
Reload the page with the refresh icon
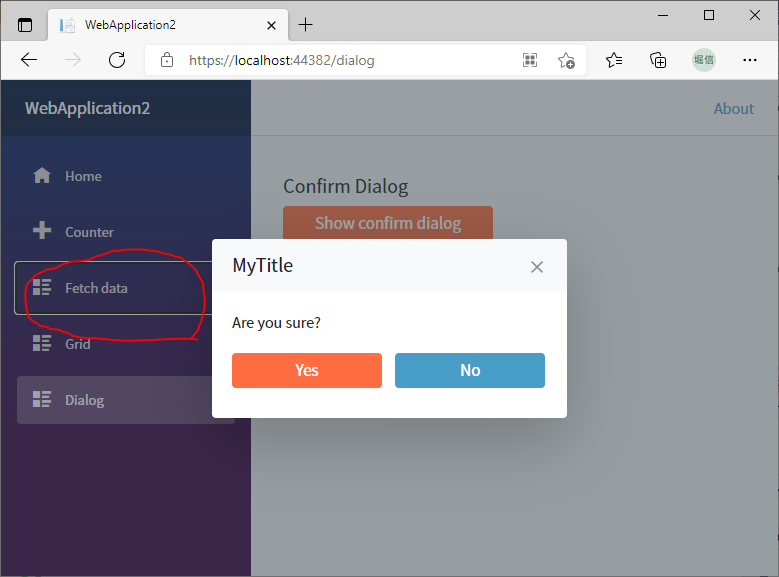coord(117,60)
